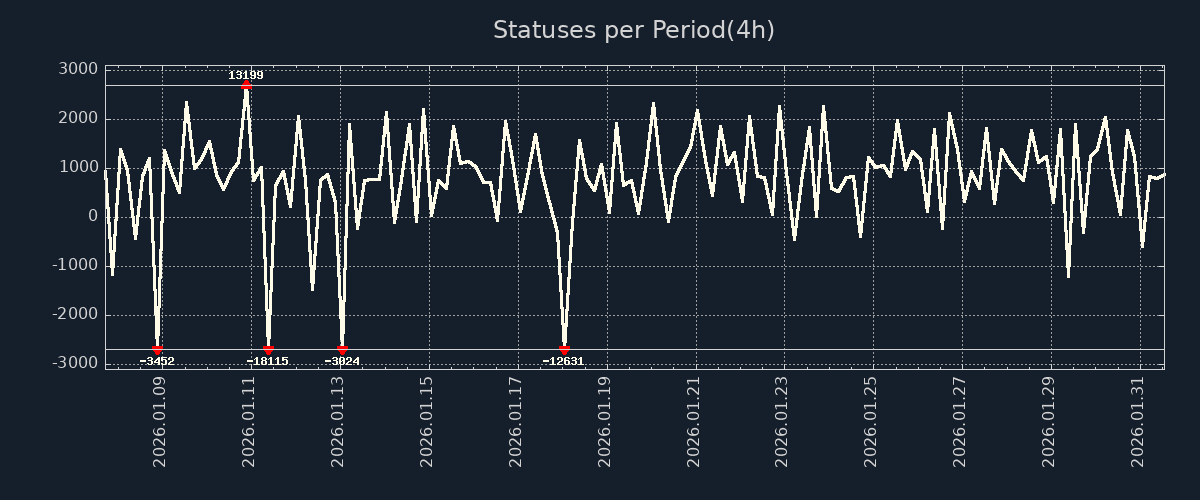Click the -18115 value label
This screenshot has width=1200, height=500.
click(x=268, y=361)
